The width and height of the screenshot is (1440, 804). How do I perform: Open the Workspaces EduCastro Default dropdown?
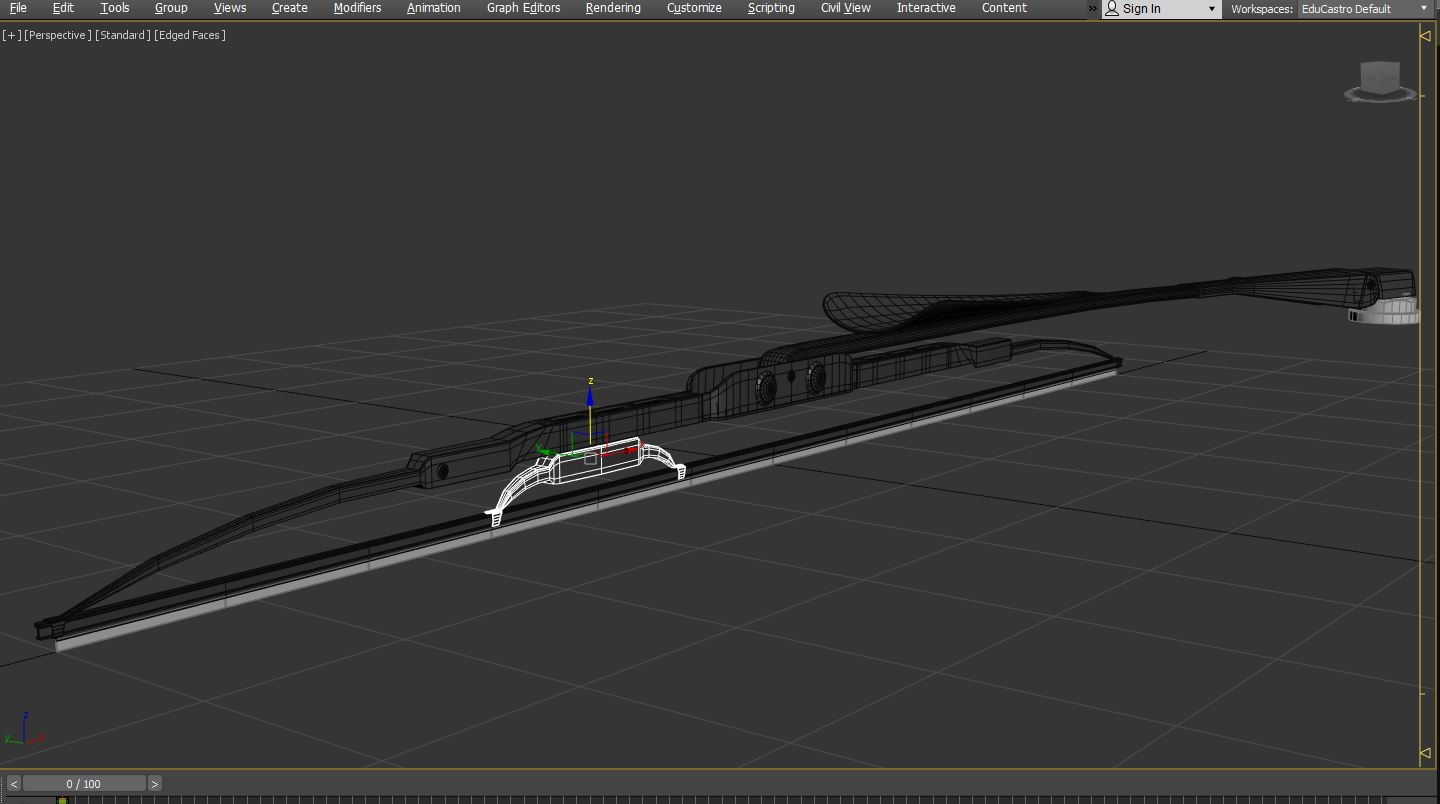(x=1366, y=9)
